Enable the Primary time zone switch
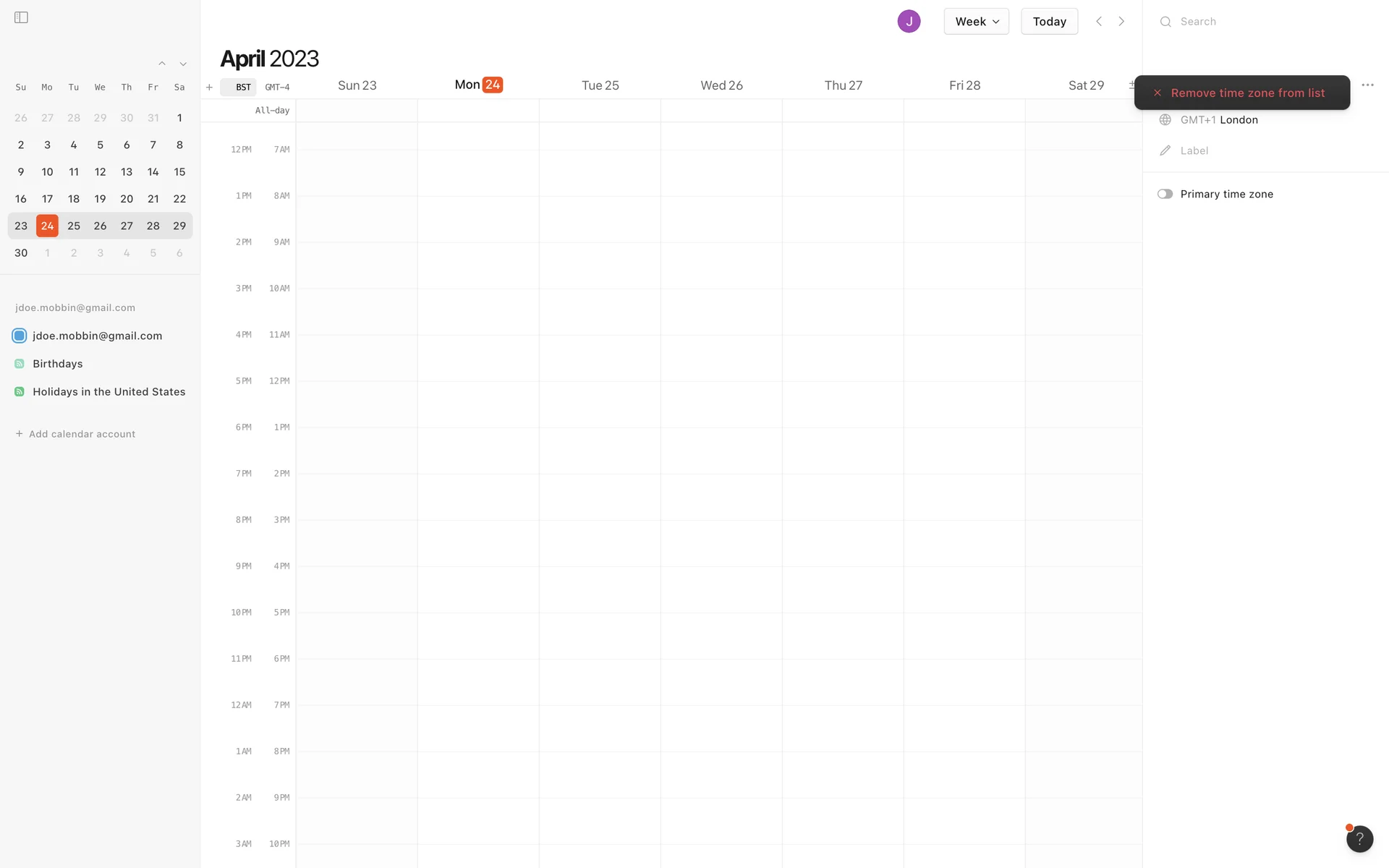 click(1165, 194)
